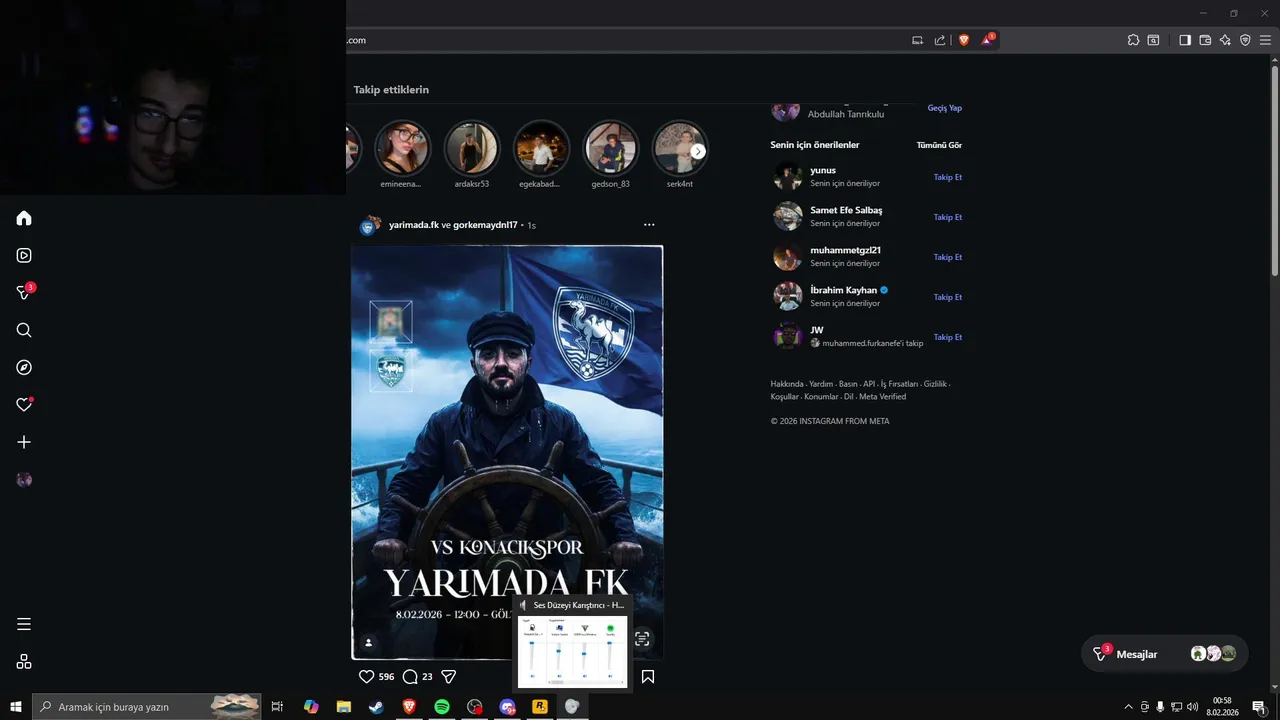Open direct messages icon in sidebar
Screen dimensions: 1280x720
(24, 292)
